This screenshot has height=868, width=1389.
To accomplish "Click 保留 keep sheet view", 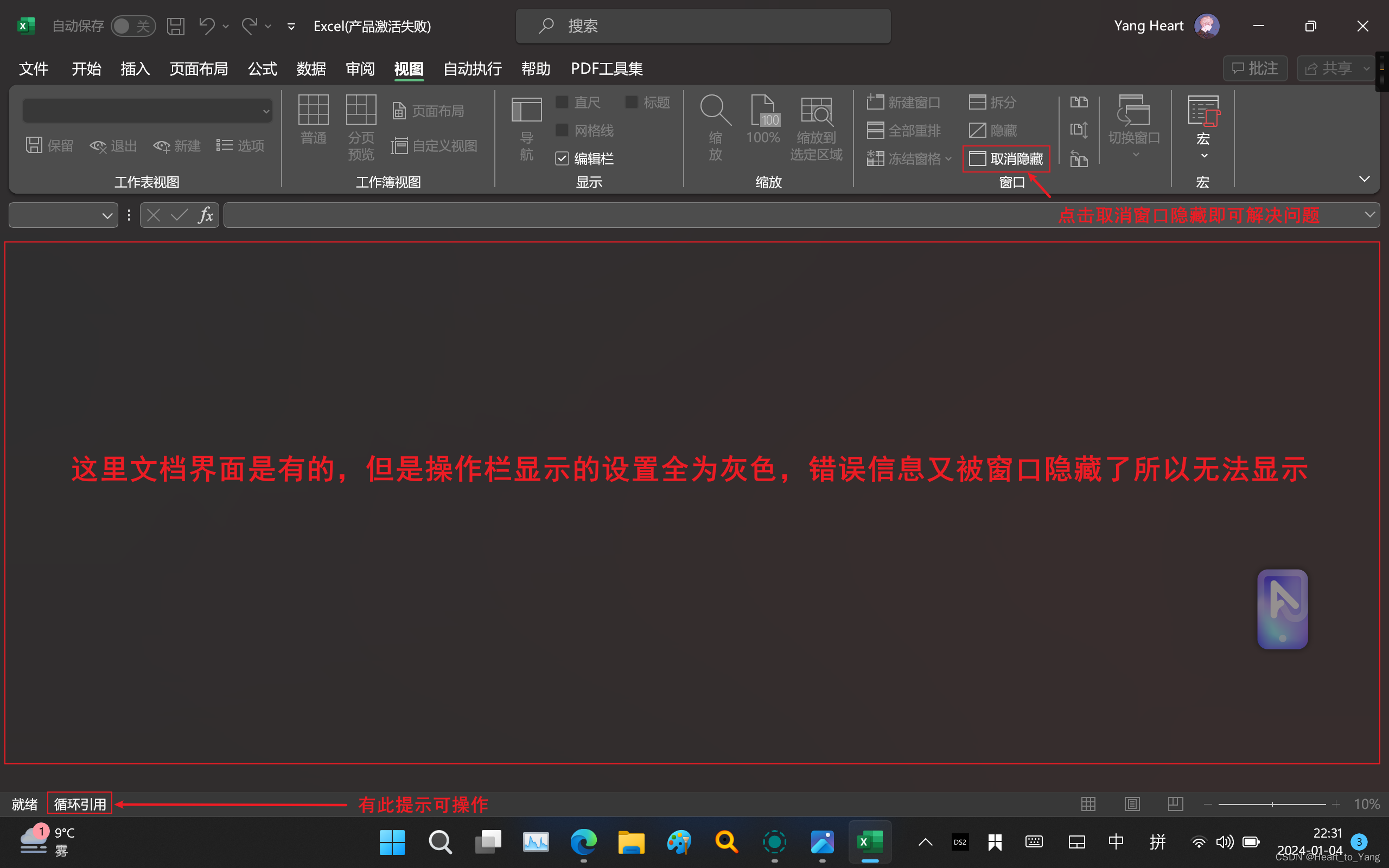I will tap(50, 145).
